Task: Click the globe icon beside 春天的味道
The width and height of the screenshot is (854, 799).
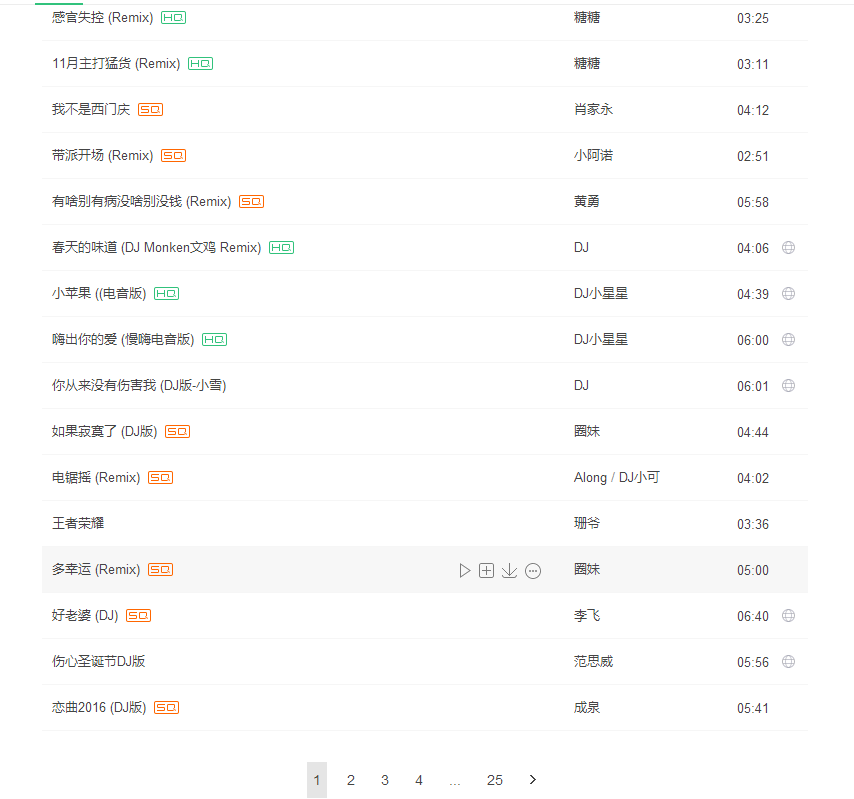Action: point(788,248)
